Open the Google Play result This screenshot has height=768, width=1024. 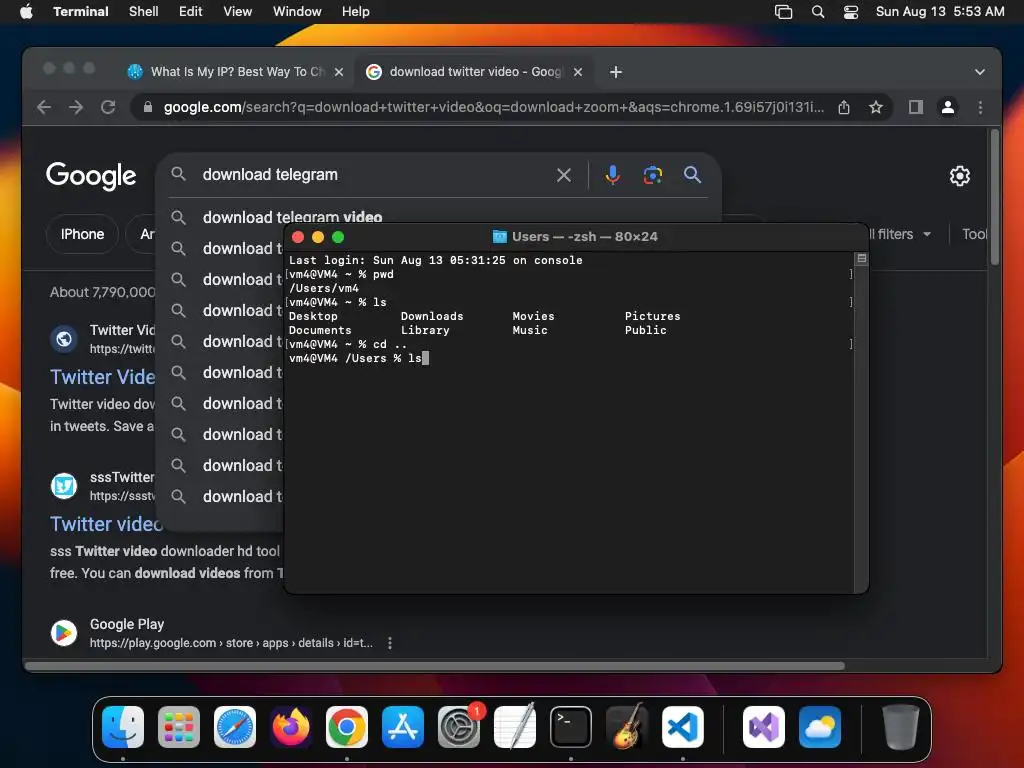[127, 624]
